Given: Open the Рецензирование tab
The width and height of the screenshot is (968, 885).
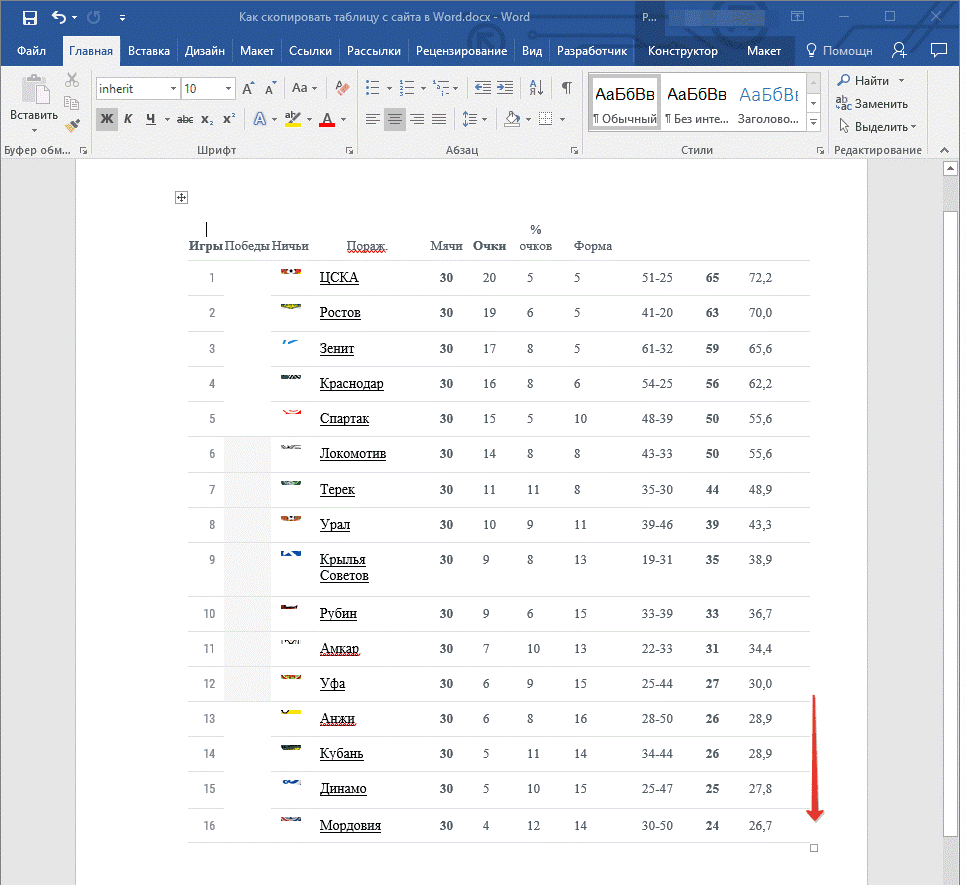Looking at the screenshot, I should [x=461, y=51].
